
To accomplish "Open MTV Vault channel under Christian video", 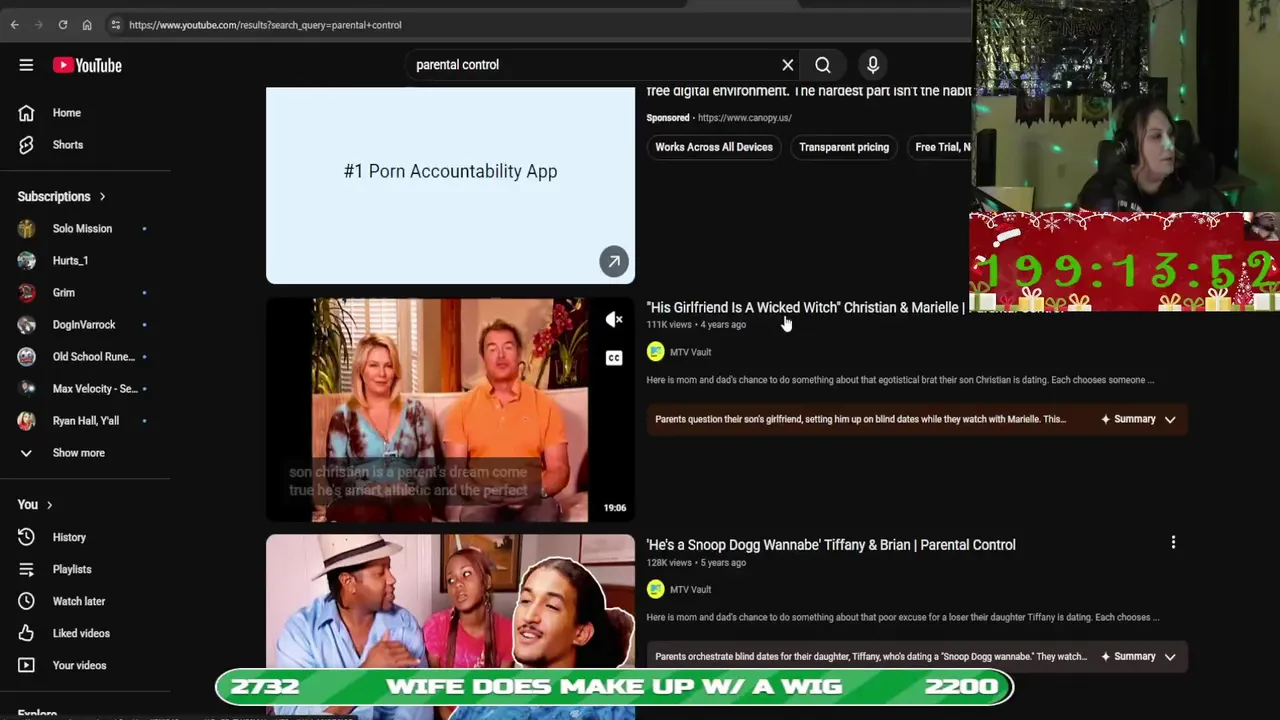I will 691,352.
